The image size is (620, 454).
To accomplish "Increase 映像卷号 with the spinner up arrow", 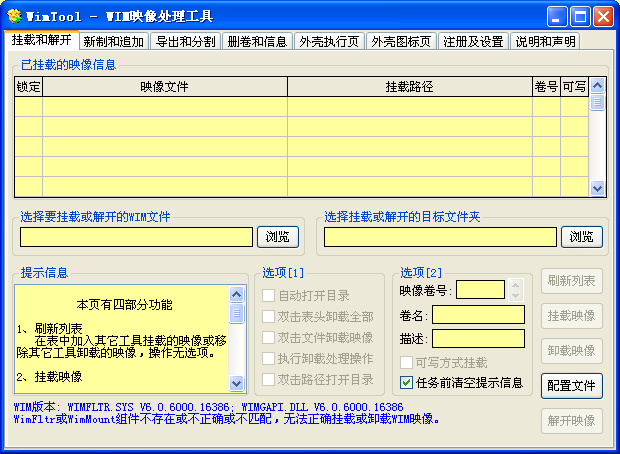I will [x=515, y=285].
